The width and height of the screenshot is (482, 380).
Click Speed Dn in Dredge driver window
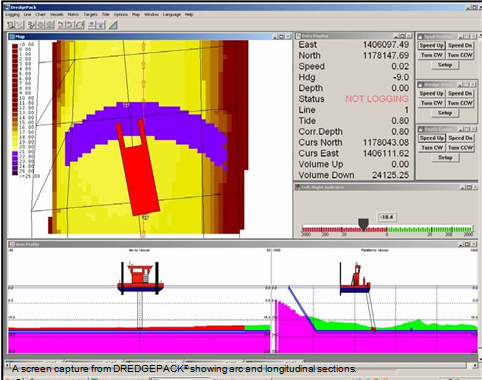[x=460, y=93]
